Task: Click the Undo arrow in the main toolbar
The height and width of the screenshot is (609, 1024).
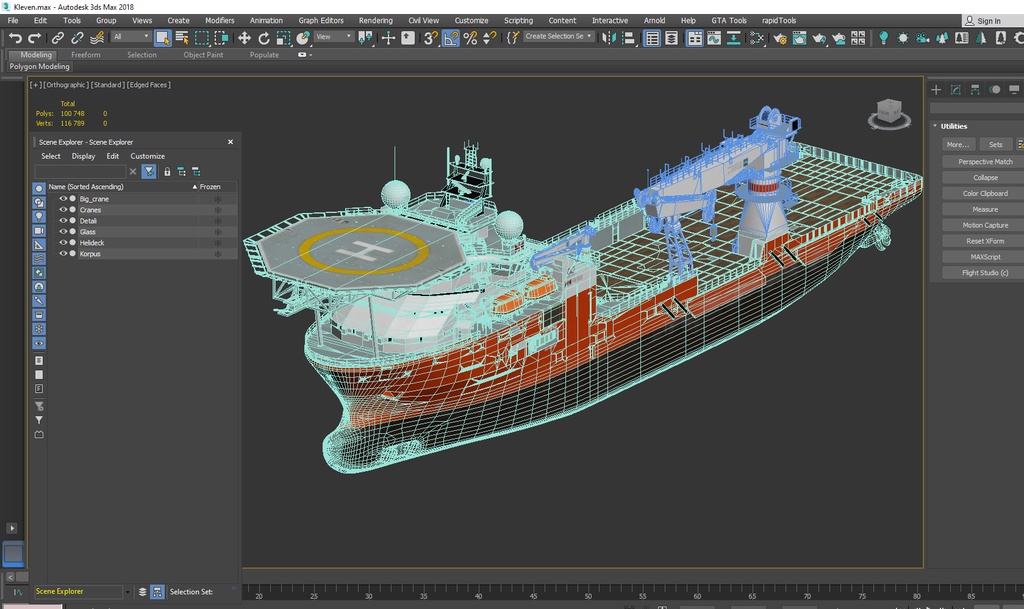Action: (x=15, y=38)
